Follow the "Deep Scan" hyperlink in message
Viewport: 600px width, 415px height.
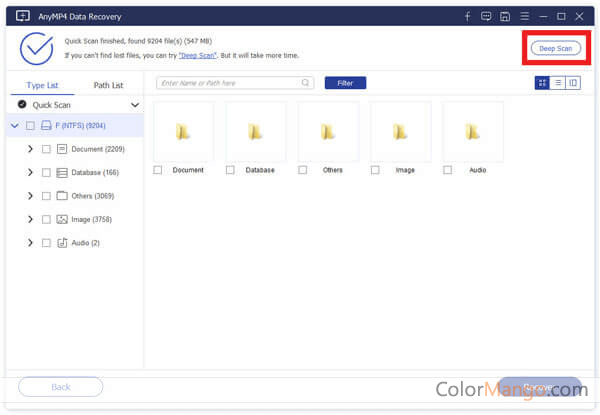tap(198, 55)
